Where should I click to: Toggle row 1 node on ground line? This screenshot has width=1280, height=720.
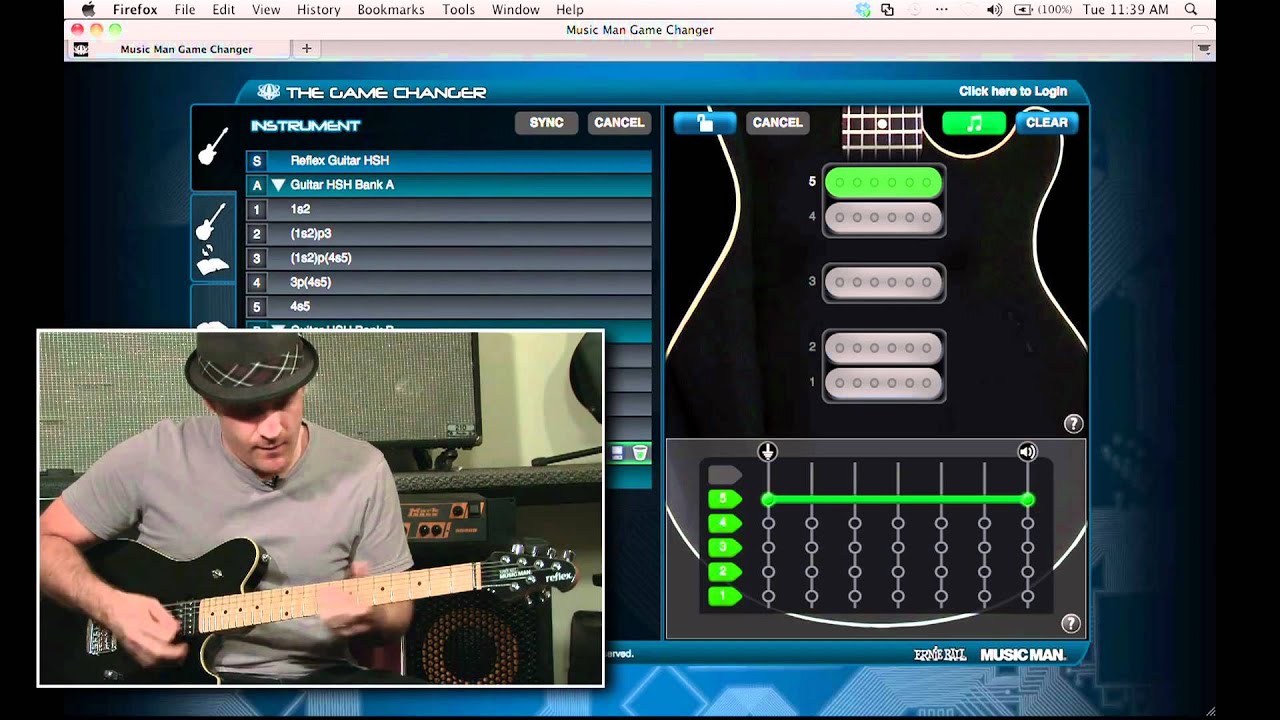768,596
